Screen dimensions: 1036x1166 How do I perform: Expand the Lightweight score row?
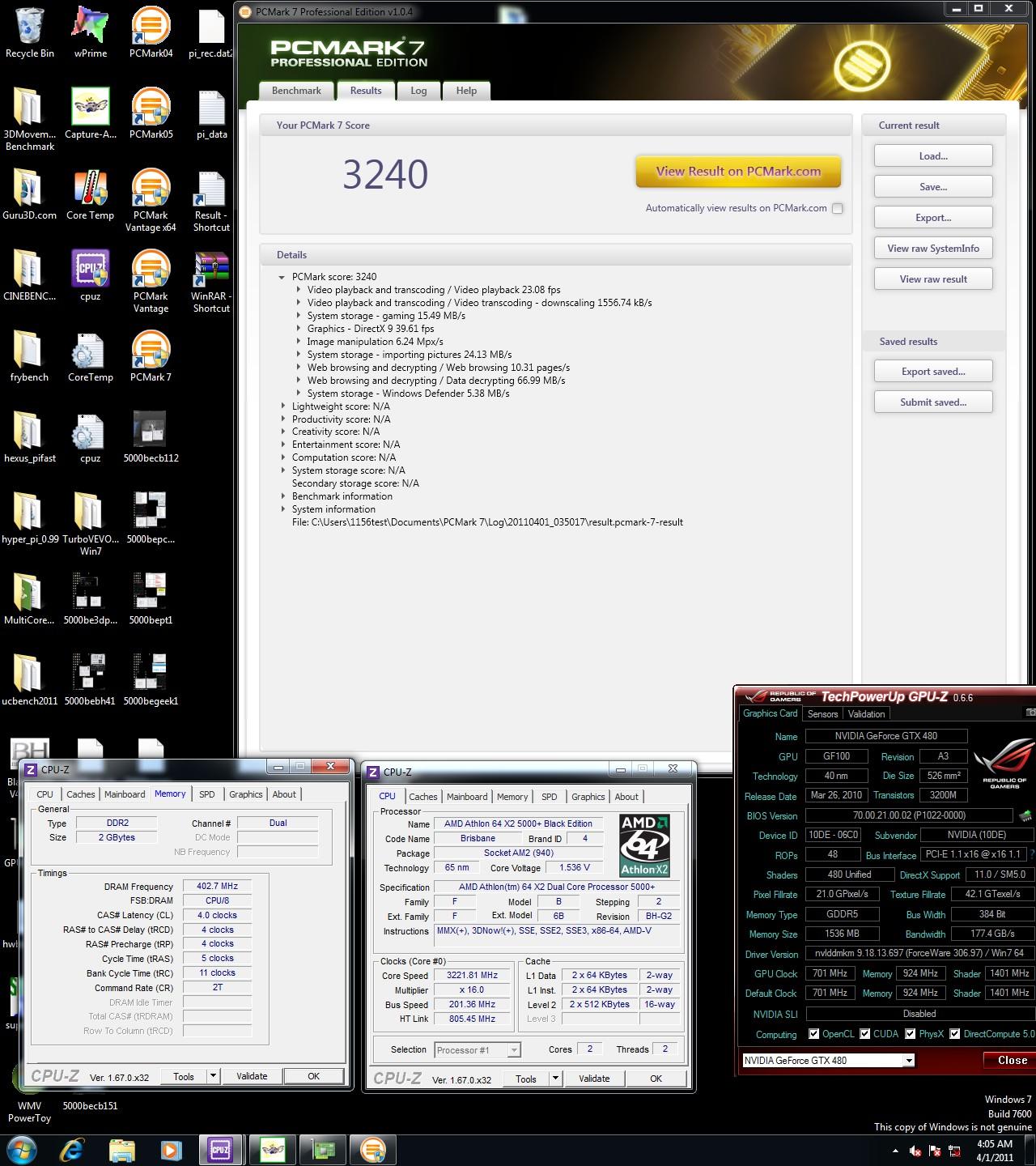282,406
